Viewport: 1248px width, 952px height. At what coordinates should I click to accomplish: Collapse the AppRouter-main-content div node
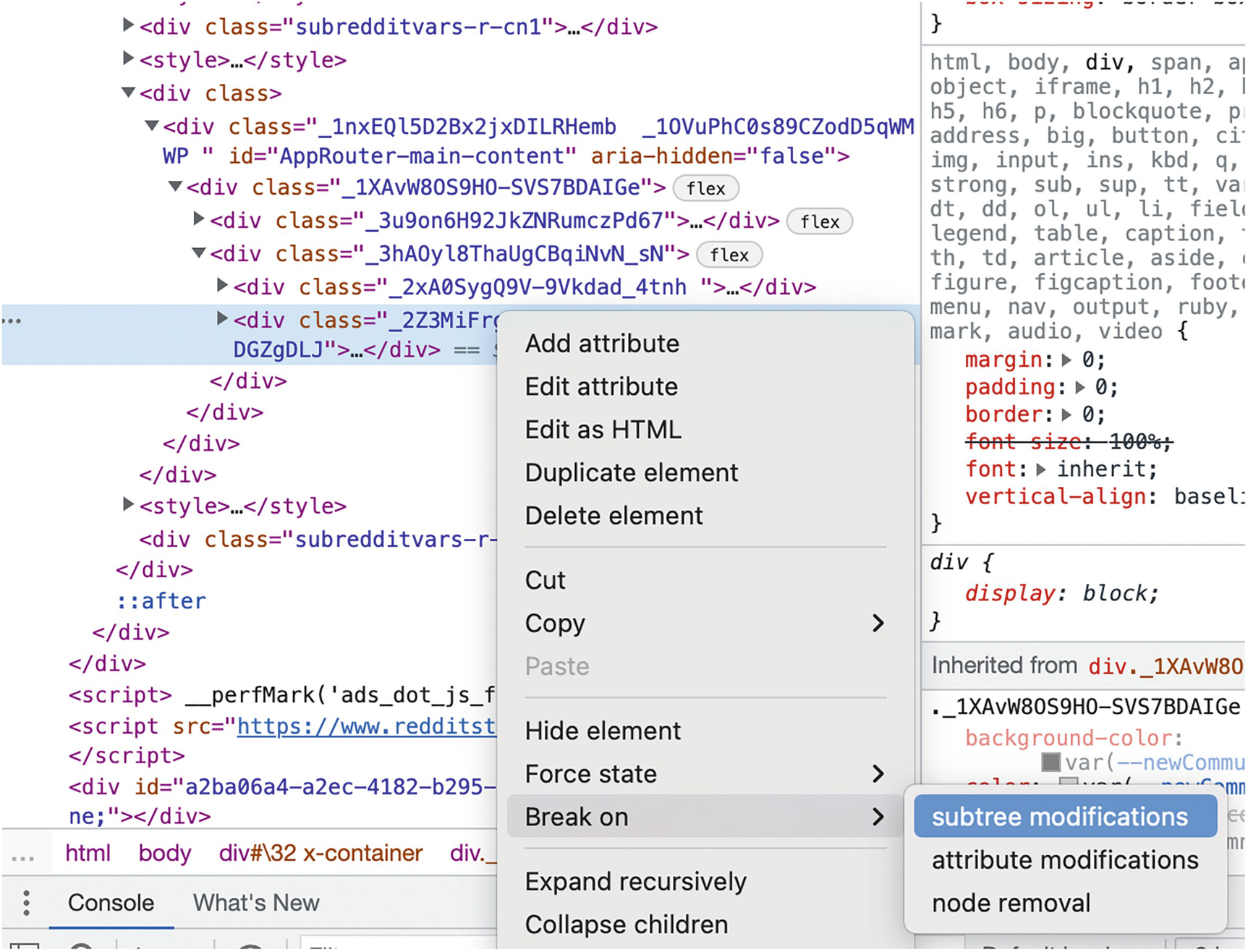(152, 126)
